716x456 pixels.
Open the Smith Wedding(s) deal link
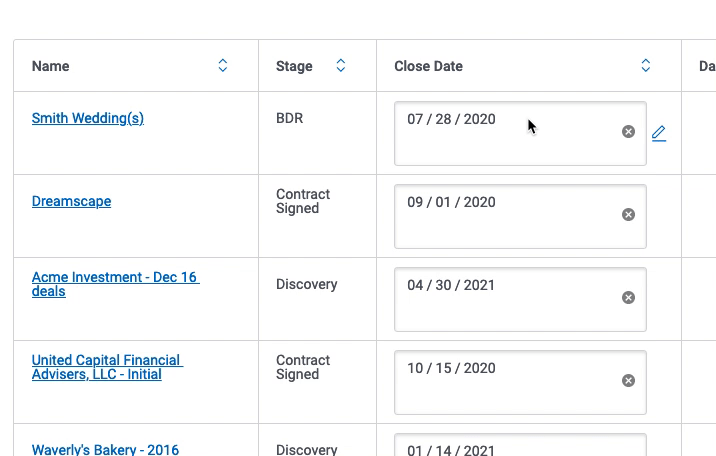(88, 118)
